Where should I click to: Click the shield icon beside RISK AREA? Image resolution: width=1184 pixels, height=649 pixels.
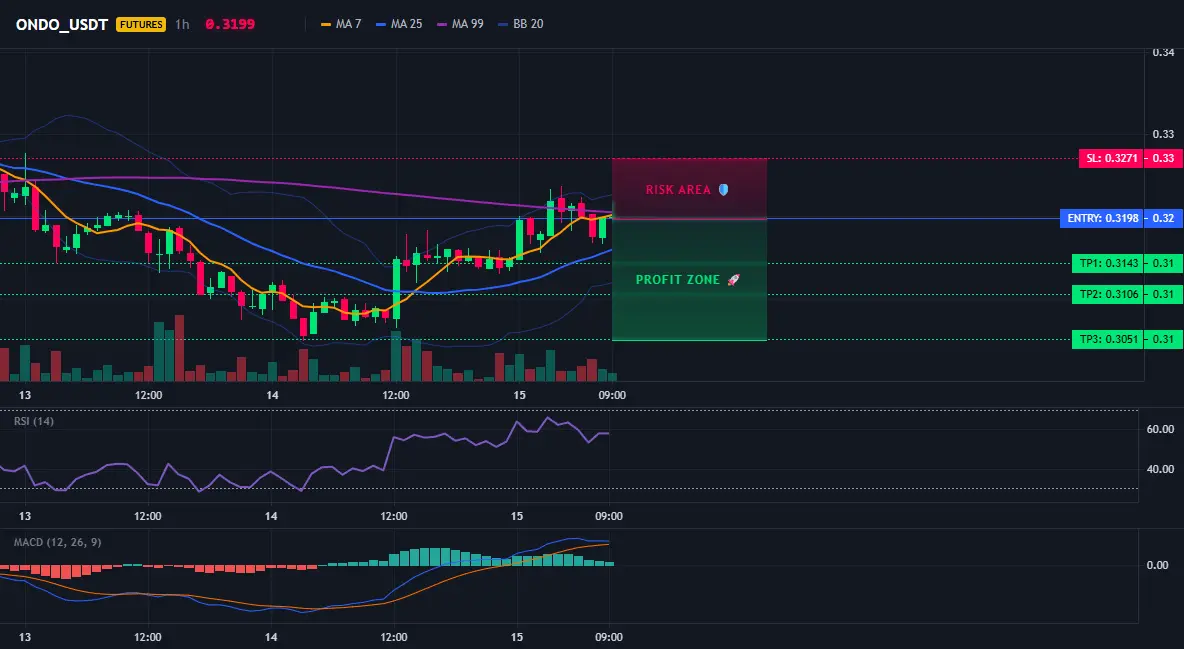[723, 190]
